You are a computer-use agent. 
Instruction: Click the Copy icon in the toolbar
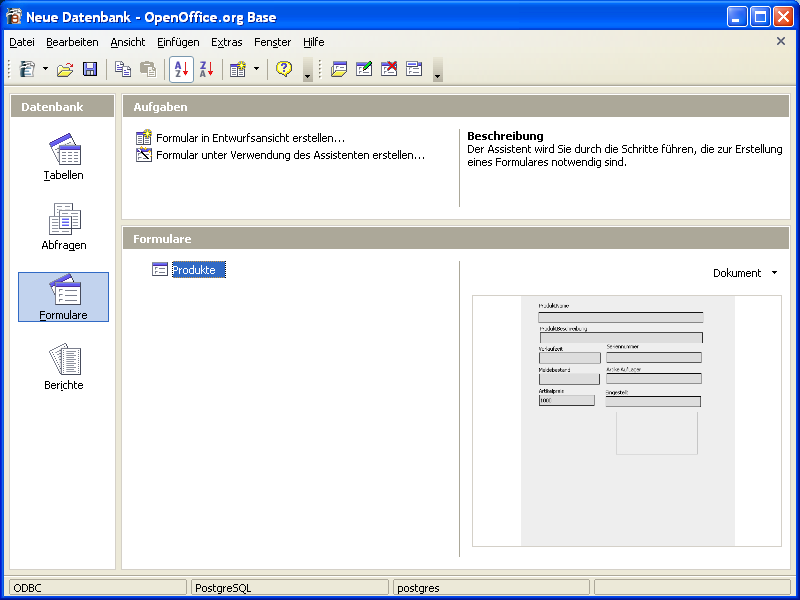(122, 69)
